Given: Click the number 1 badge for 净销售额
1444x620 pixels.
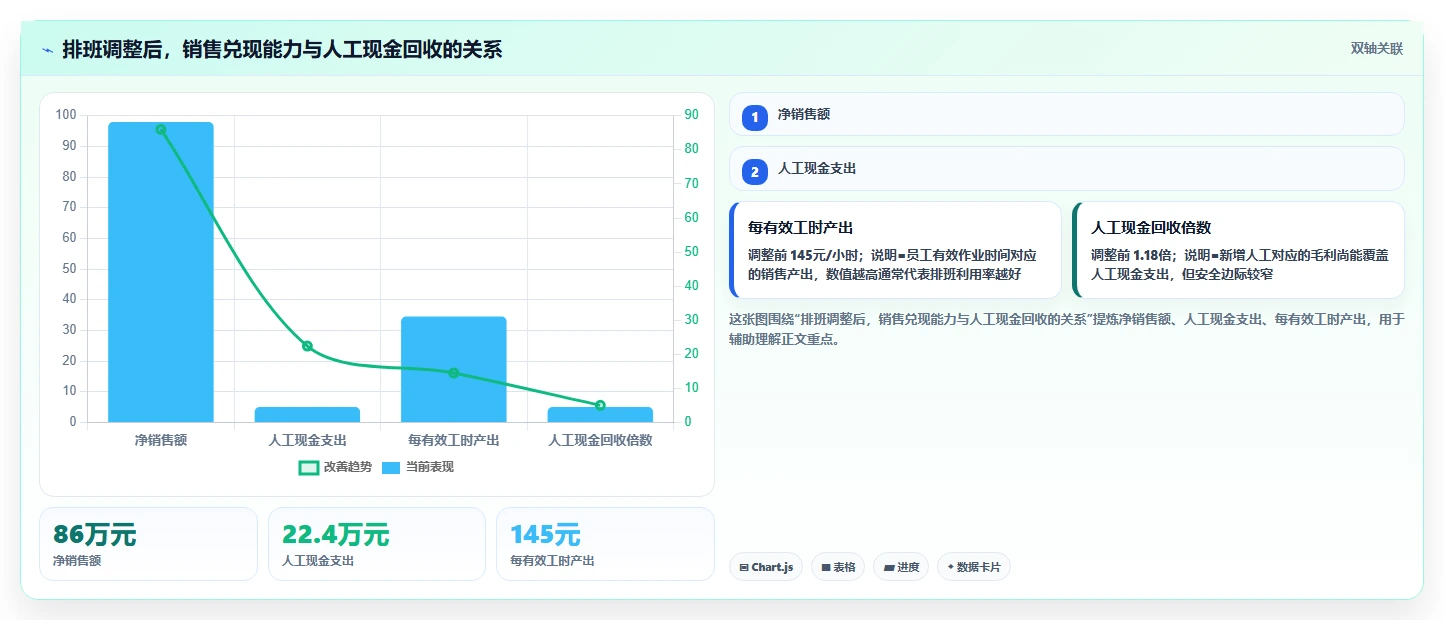Looking at the screenshot, I should point(755,117).
